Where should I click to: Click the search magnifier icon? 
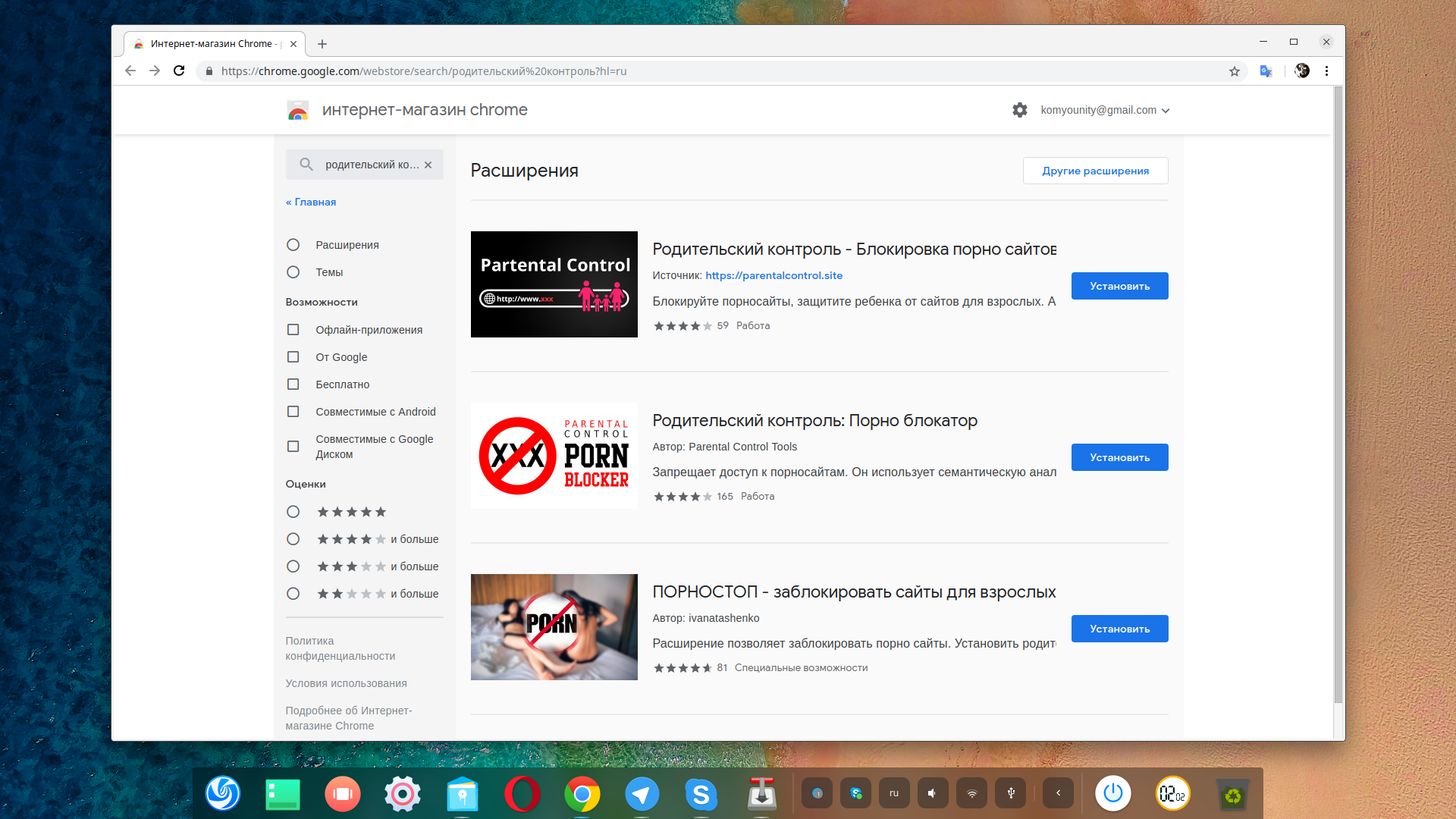[x=306, y=165]
